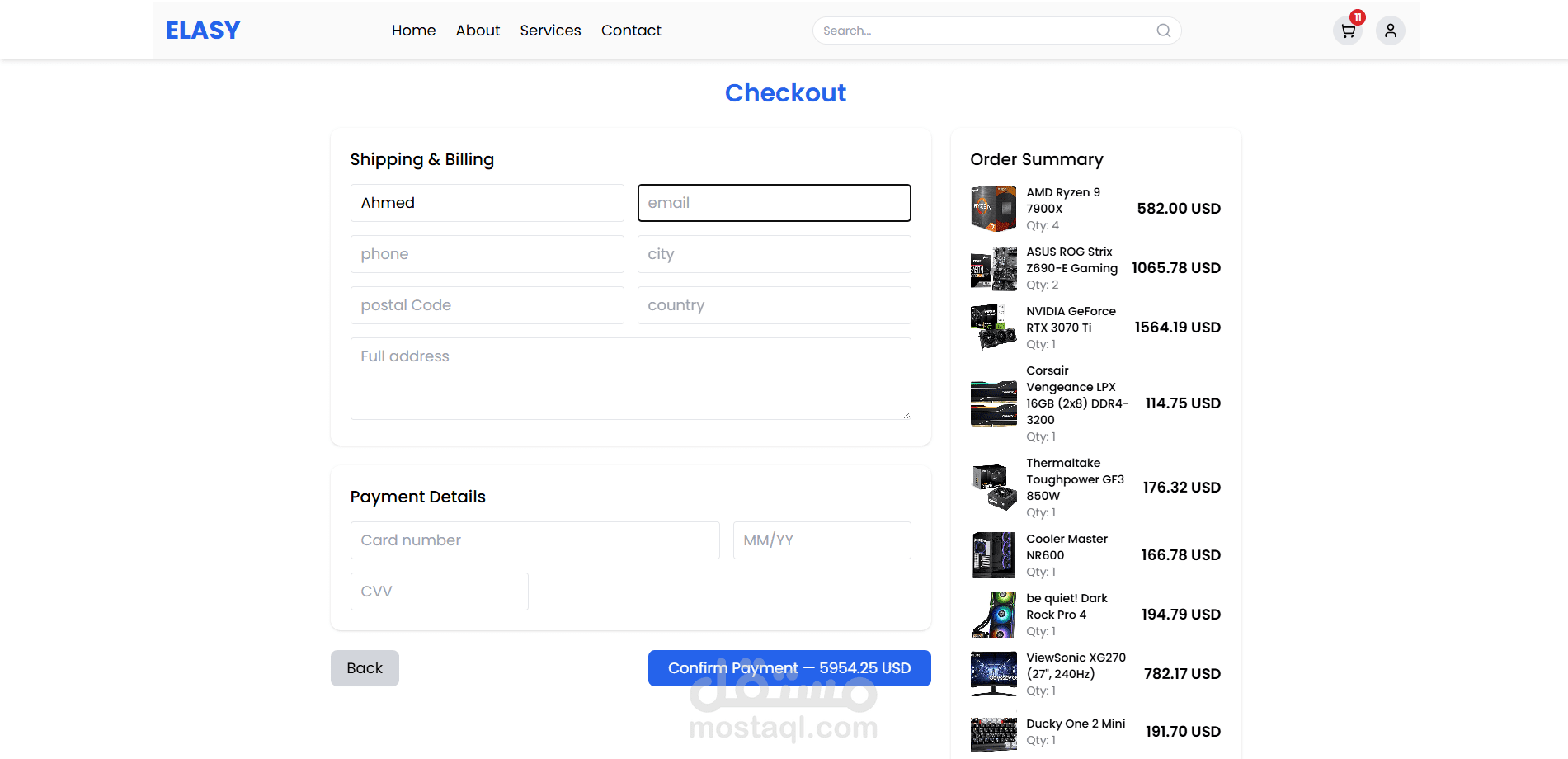Click the 114.75 USD price
This screenshot has height=759, width=1568.
pyautogui.click(x=1183, y=403)
